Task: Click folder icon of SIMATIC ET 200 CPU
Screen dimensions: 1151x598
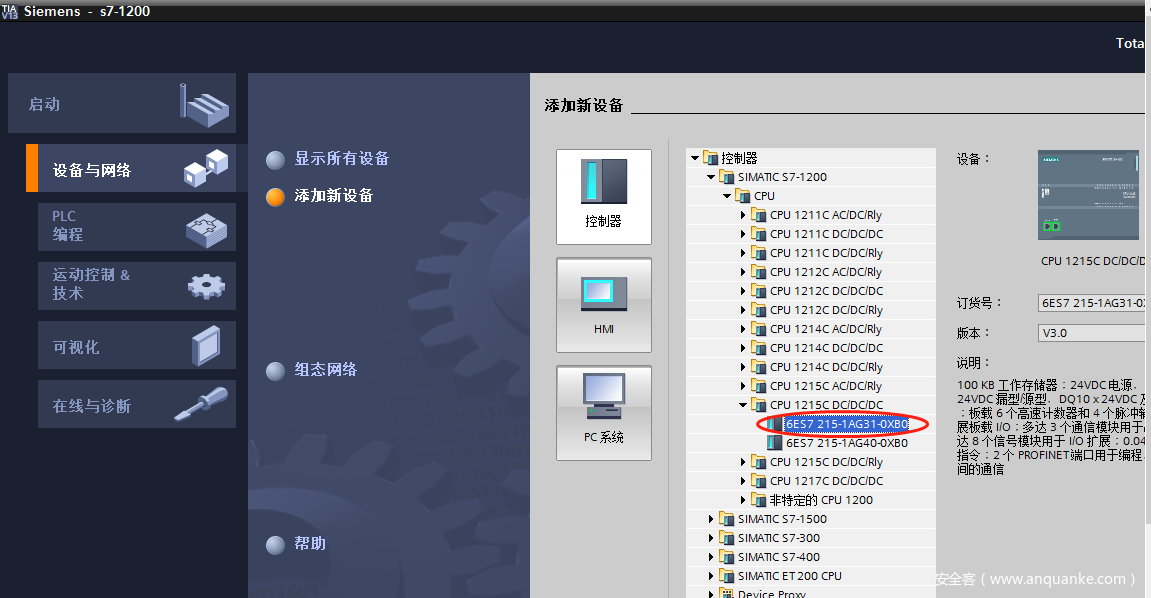Action: pos(726,576)
